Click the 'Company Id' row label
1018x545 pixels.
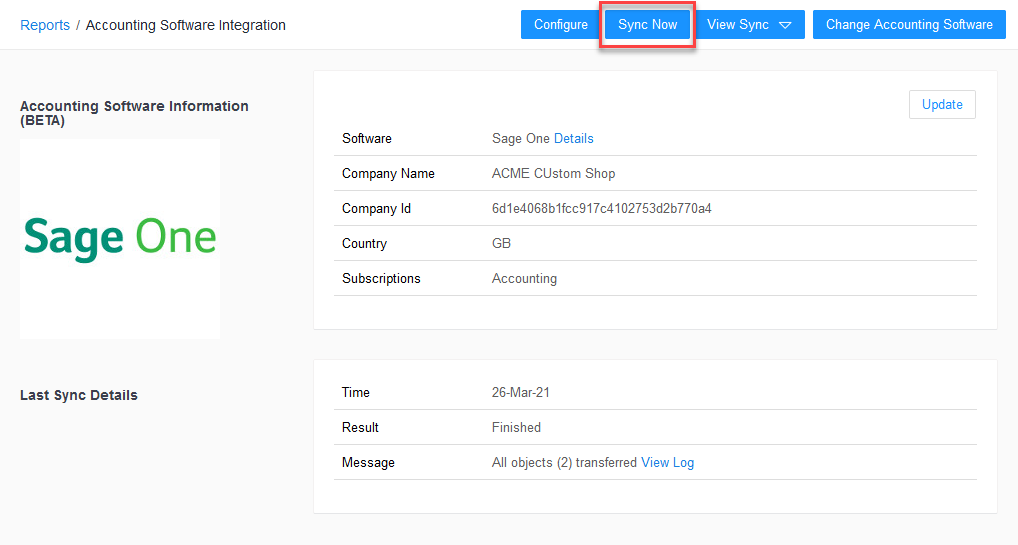click(377, 209)
